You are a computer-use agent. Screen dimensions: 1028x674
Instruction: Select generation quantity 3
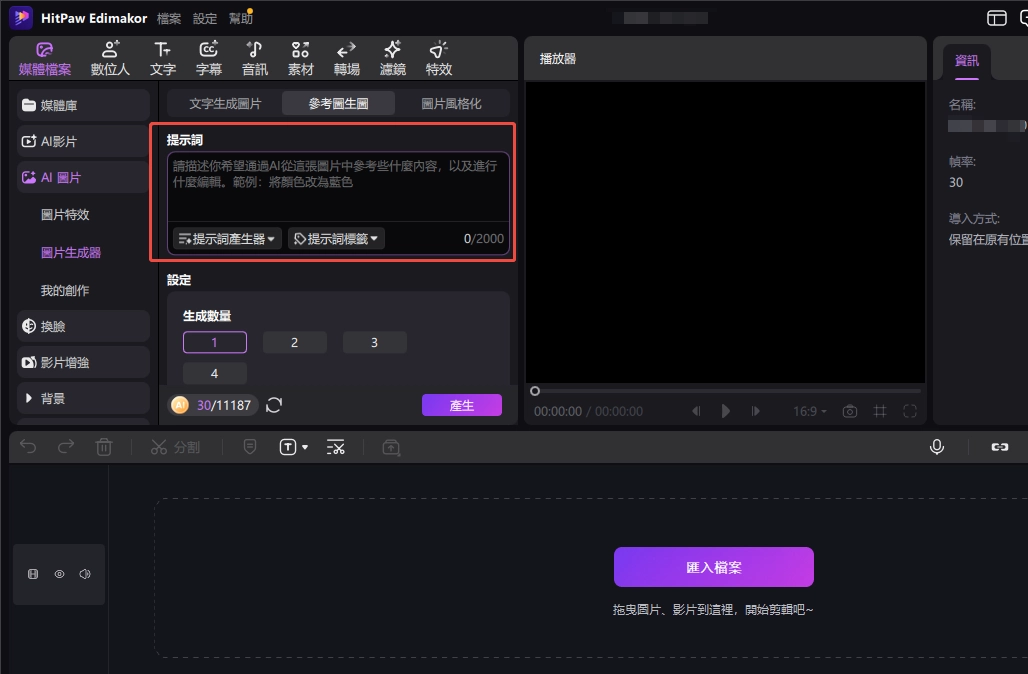(374, 342)
